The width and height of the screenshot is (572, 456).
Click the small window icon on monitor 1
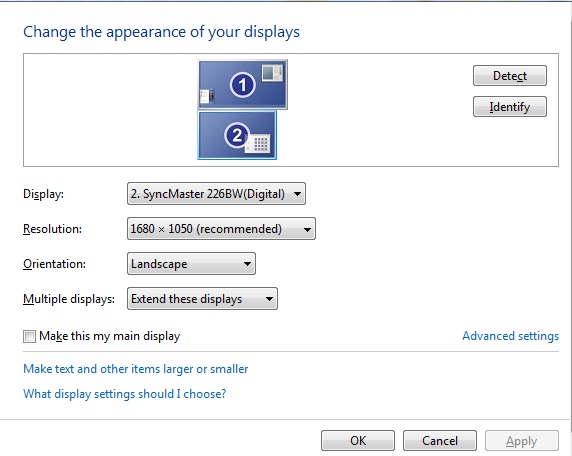coord(272,73)
